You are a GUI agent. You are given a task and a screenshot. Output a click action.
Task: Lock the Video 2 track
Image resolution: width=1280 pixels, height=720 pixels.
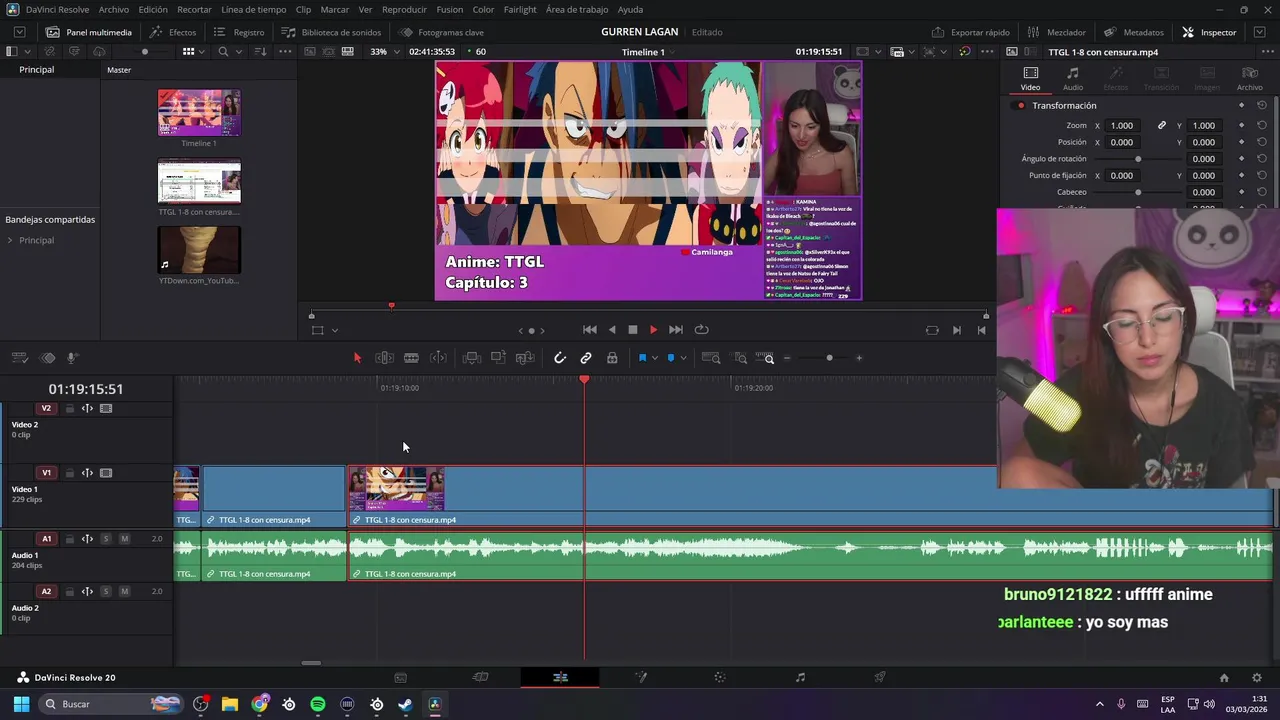69,408
